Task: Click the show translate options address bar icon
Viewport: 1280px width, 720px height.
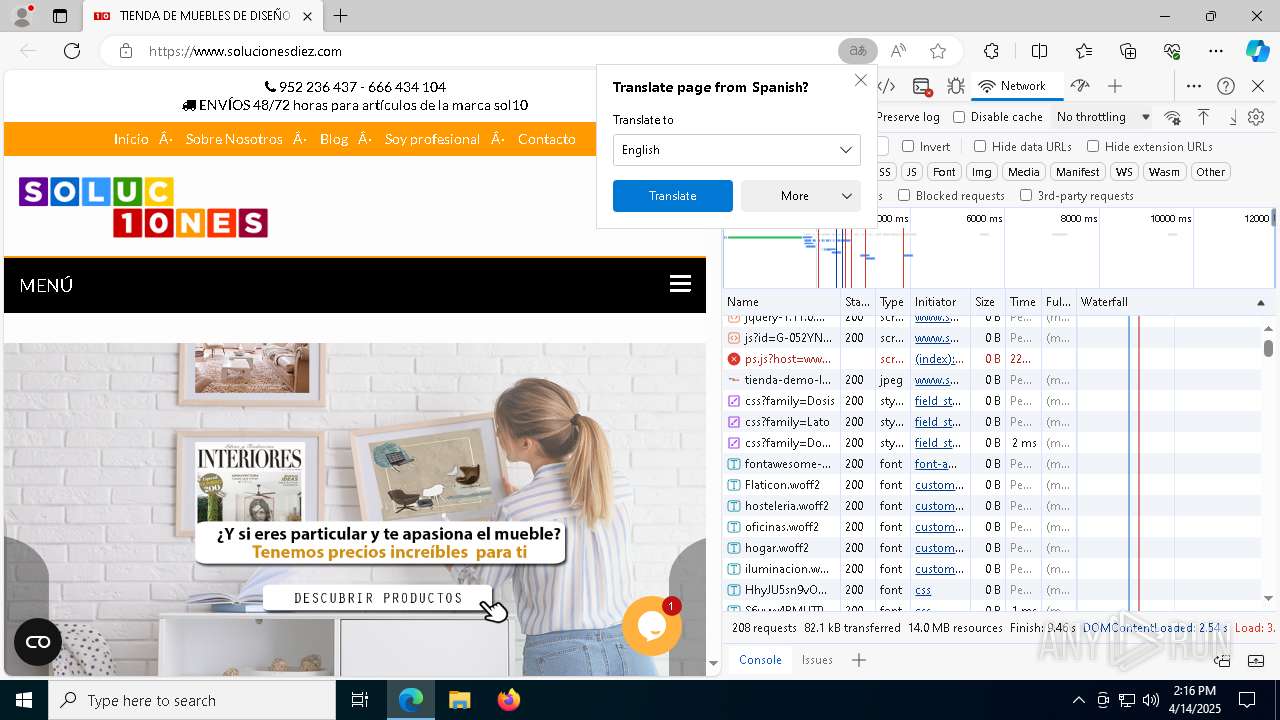Action: click(x=858, y=51)
